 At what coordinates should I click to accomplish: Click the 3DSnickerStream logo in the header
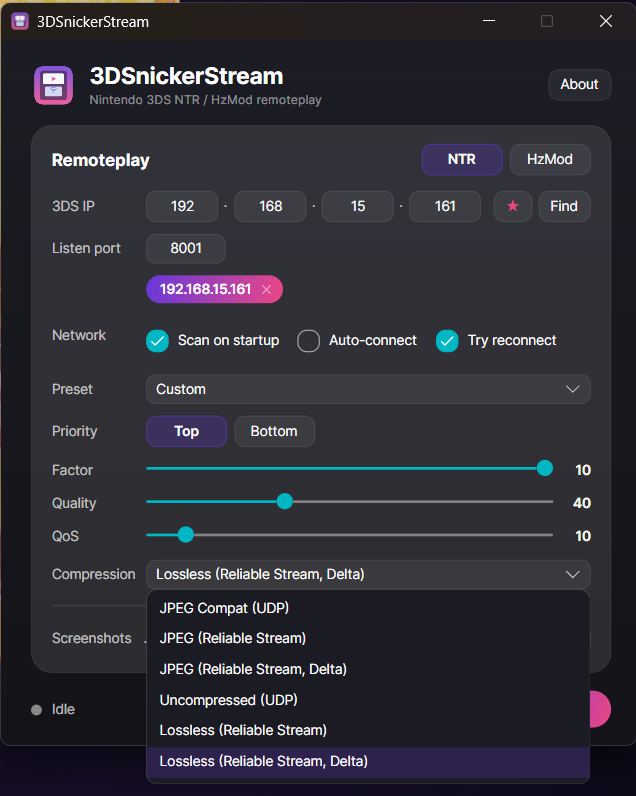(x=53, y=85)
